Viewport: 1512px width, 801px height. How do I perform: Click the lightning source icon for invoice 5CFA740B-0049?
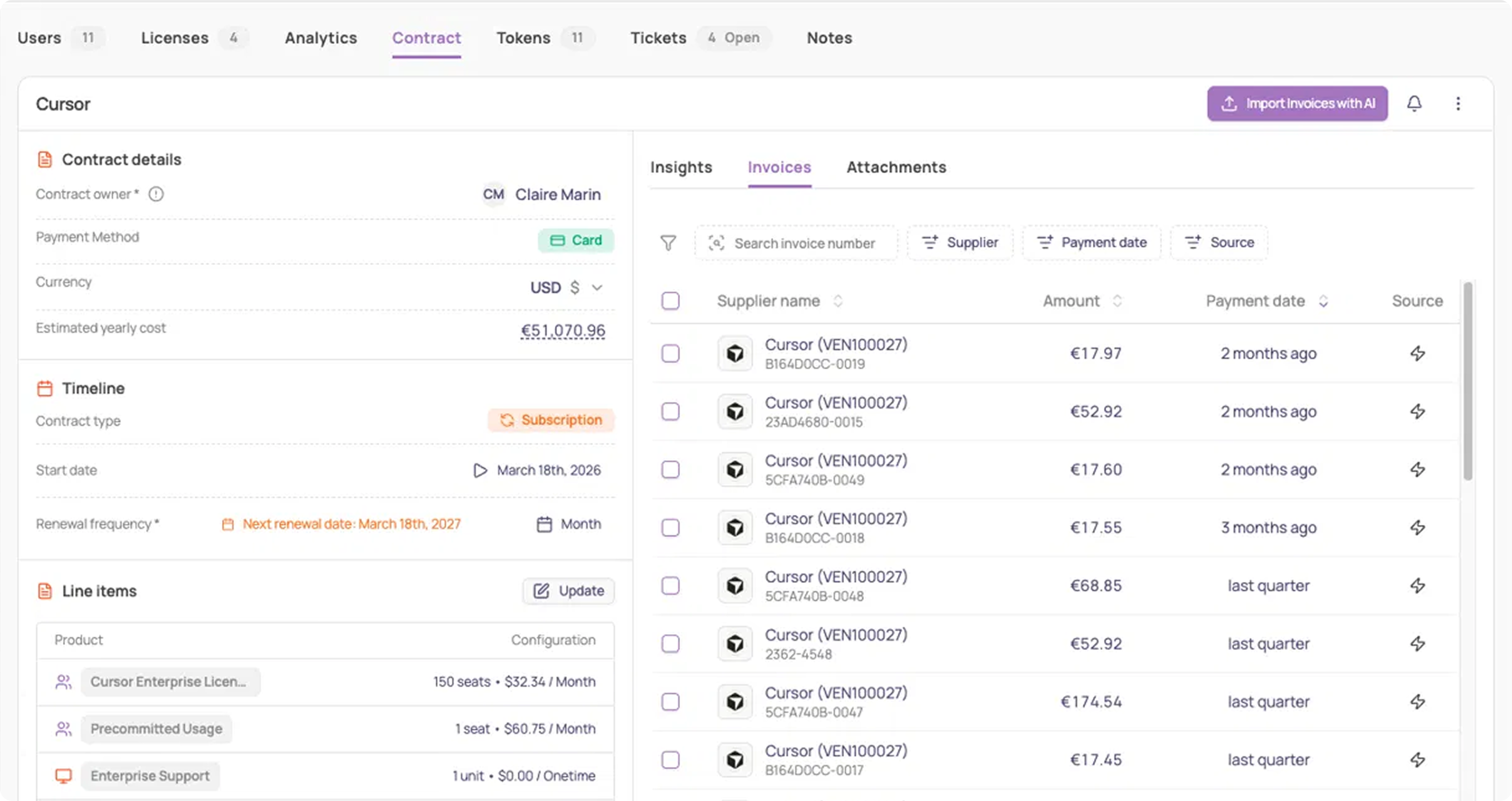[1418, 469]
